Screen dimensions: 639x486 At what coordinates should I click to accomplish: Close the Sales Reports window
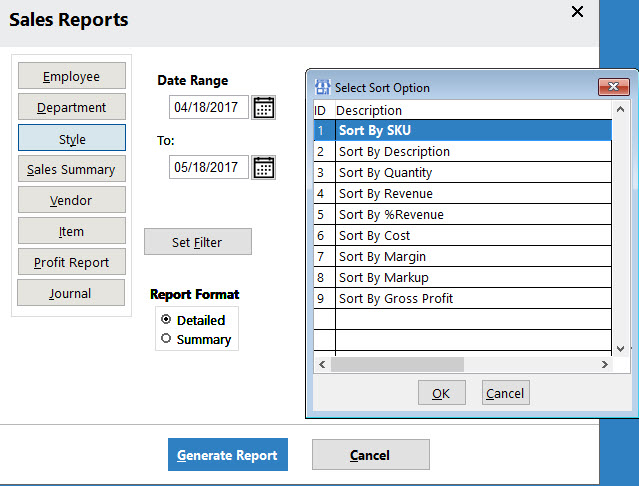pyautogui.click(x=577, y=12)
